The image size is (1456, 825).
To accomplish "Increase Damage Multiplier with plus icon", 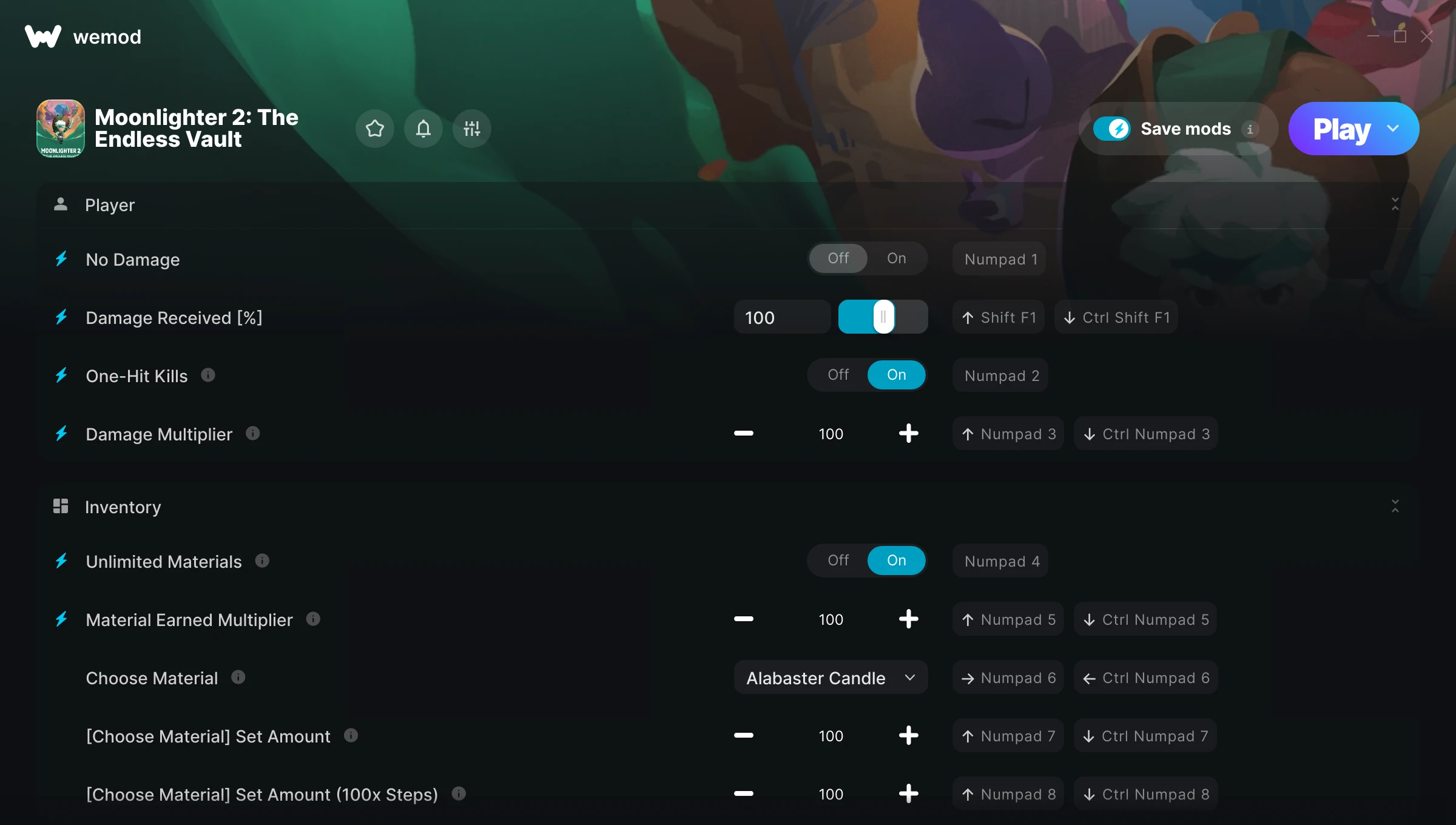I will point(908,433).
